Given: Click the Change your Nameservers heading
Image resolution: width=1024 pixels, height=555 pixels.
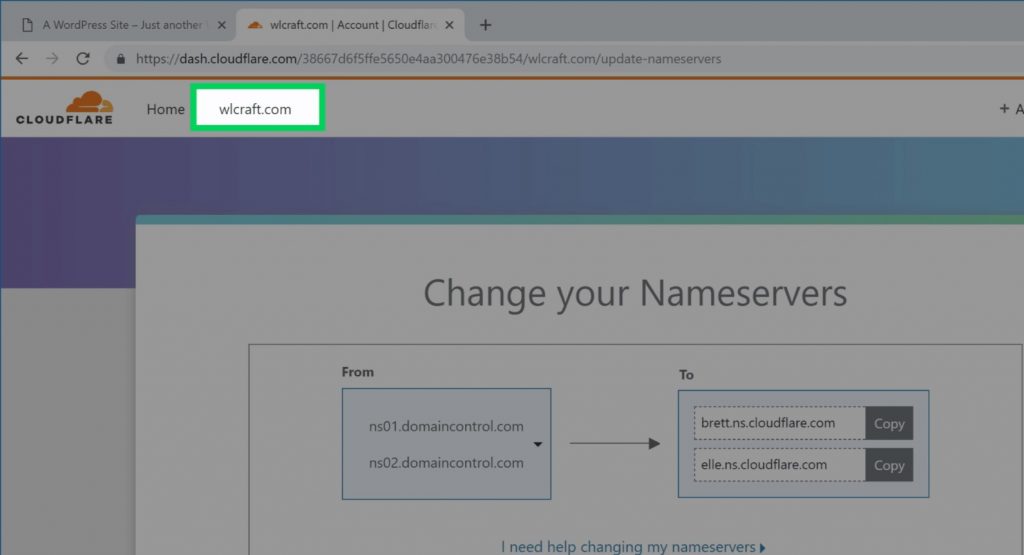Looking at the screenshot, I should [635, 293].
